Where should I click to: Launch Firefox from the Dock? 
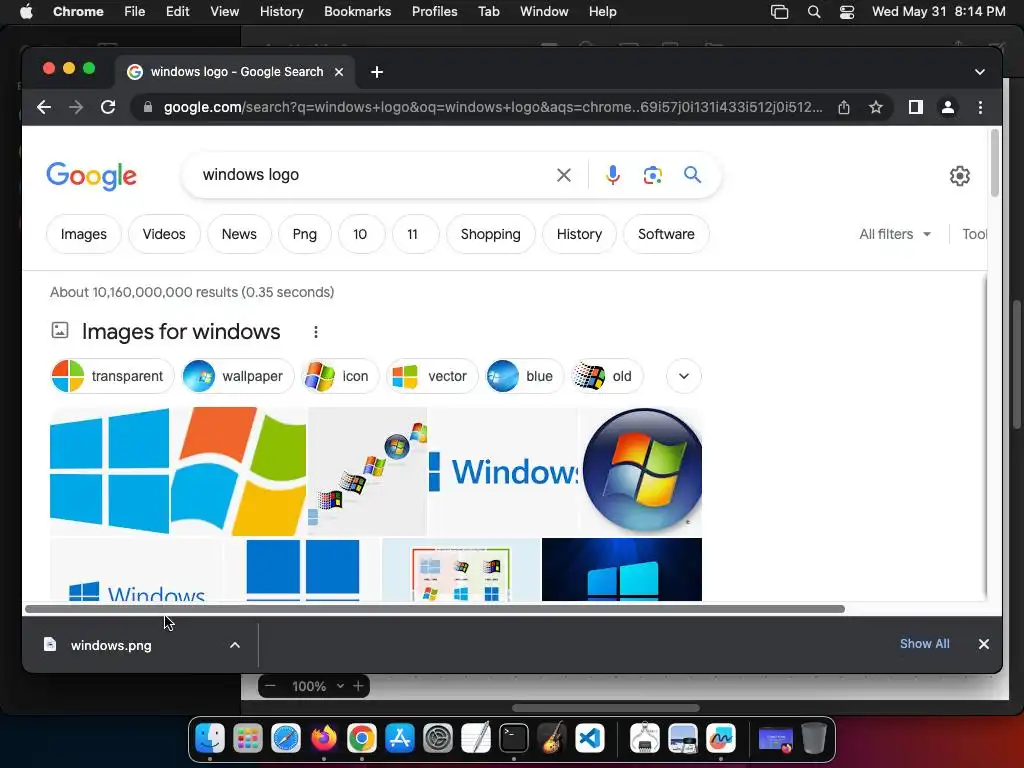click(324, 739)
